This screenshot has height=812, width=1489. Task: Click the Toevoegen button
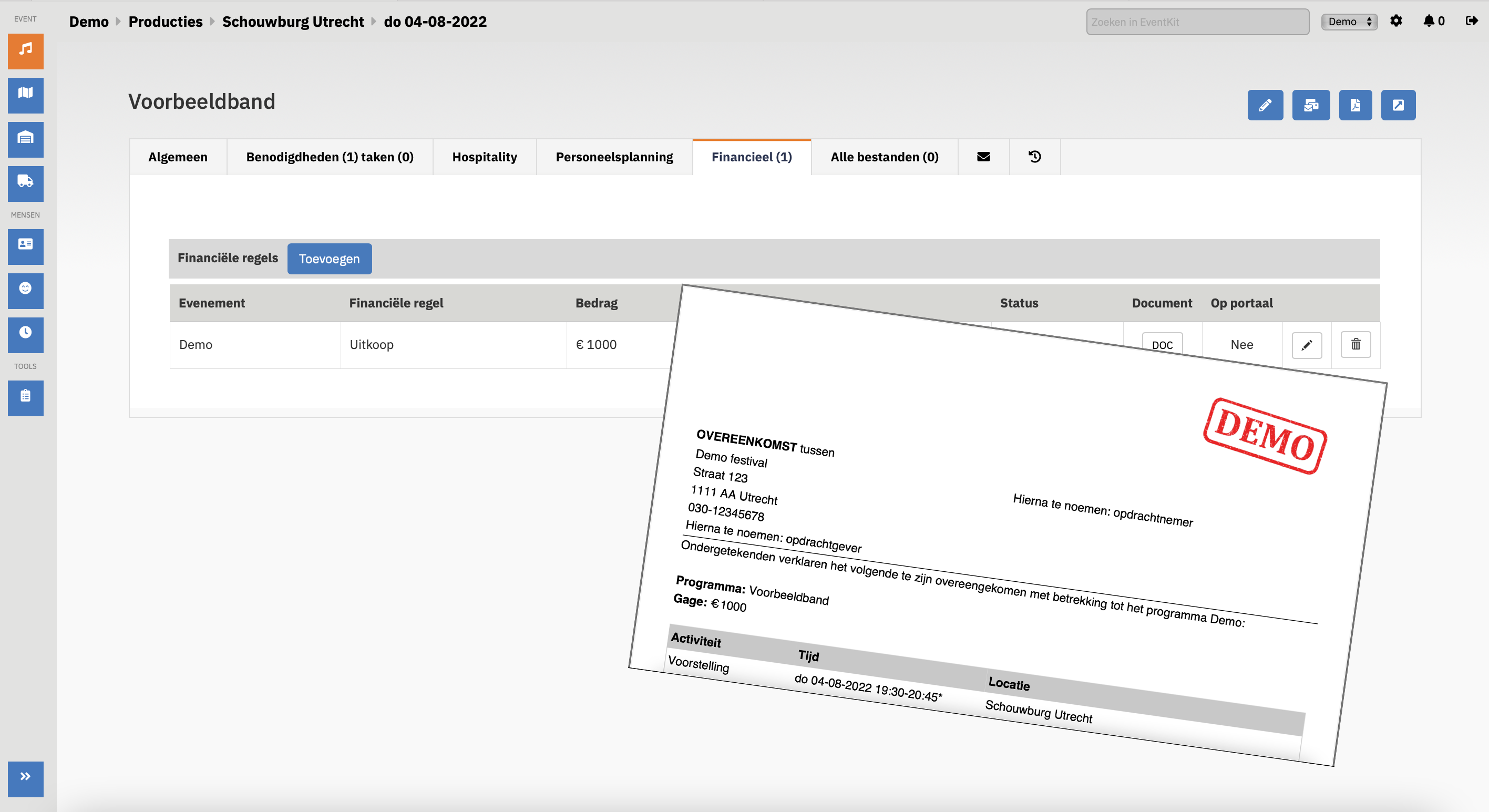pos(329,259)
